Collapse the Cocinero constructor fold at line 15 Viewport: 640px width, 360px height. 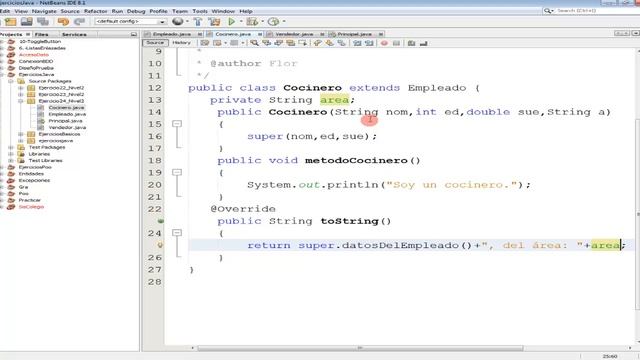pos(177,124)
